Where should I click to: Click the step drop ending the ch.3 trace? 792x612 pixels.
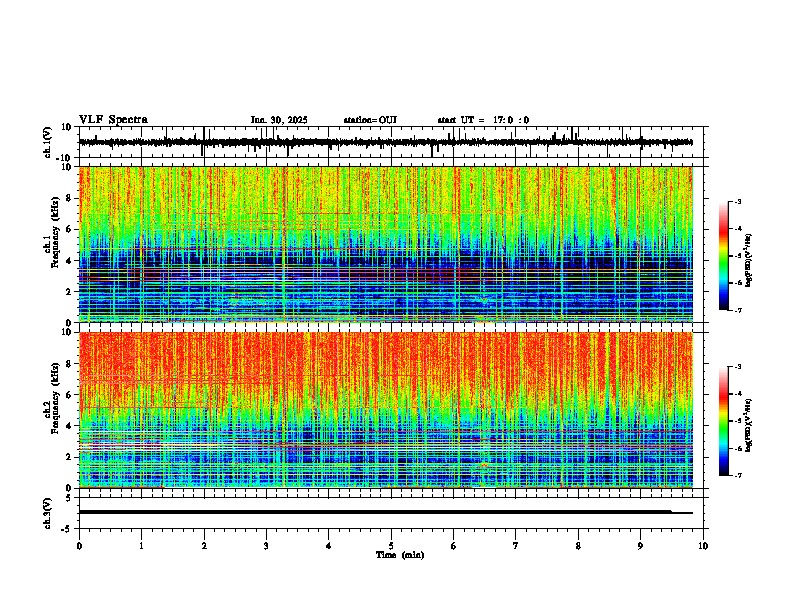point(671,512)
